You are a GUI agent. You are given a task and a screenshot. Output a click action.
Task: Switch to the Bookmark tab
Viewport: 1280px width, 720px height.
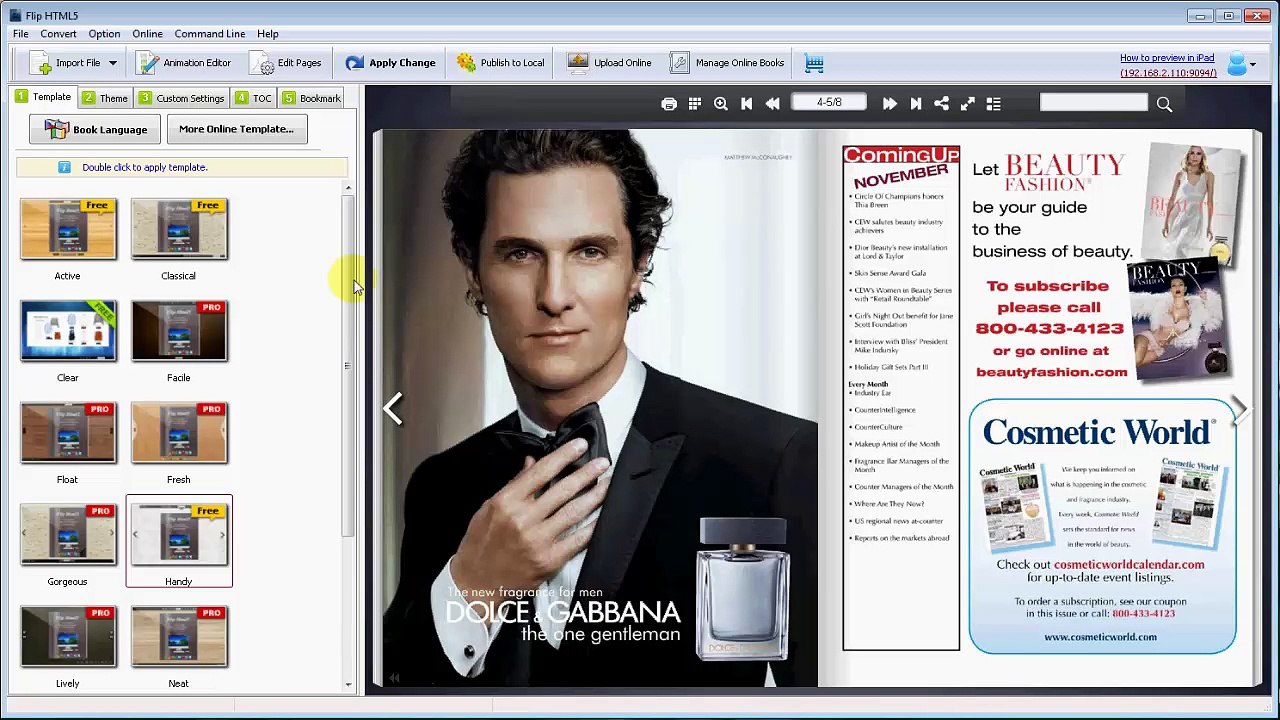312,98
